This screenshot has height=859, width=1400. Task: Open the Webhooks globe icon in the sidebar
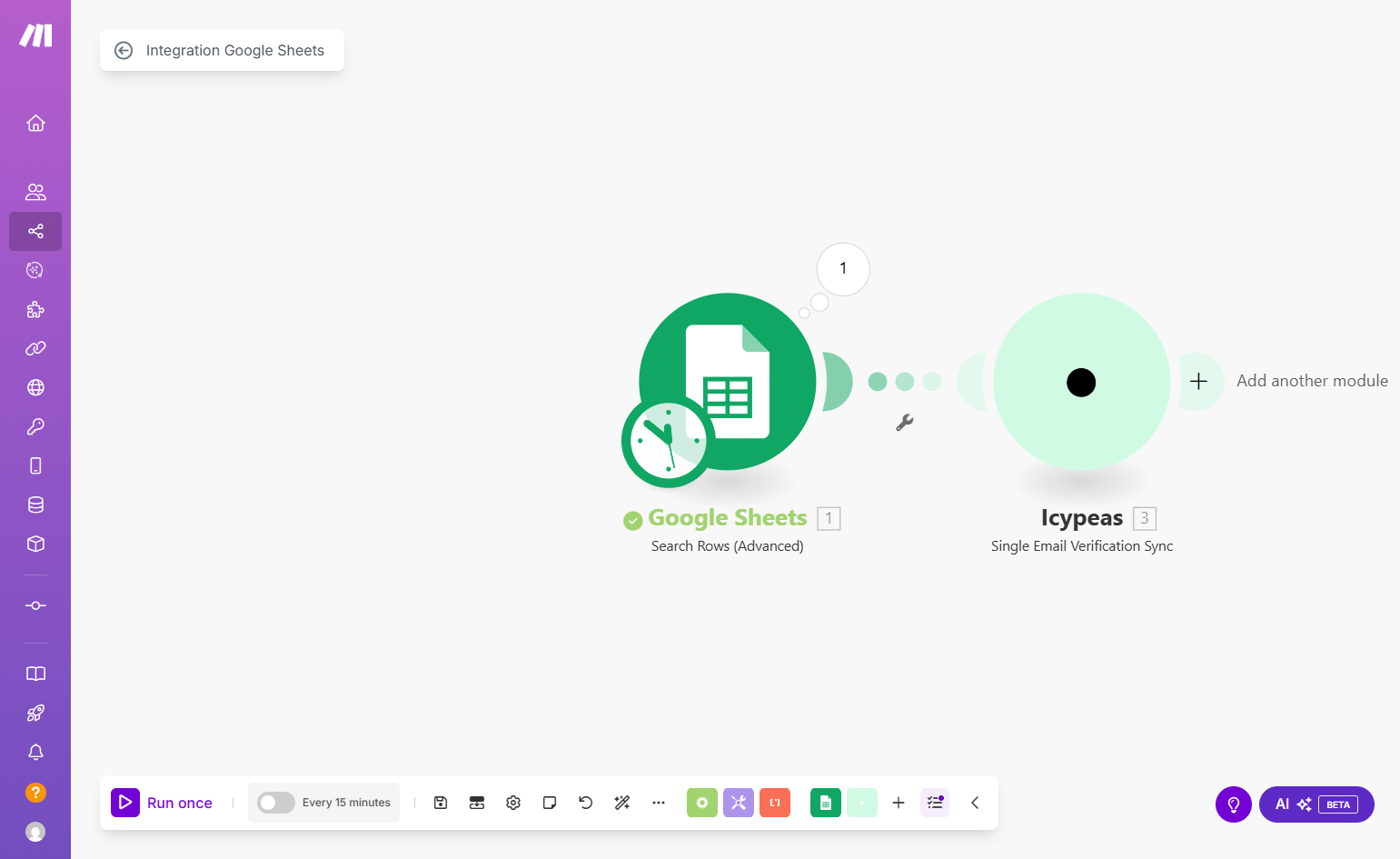point(35,387)
